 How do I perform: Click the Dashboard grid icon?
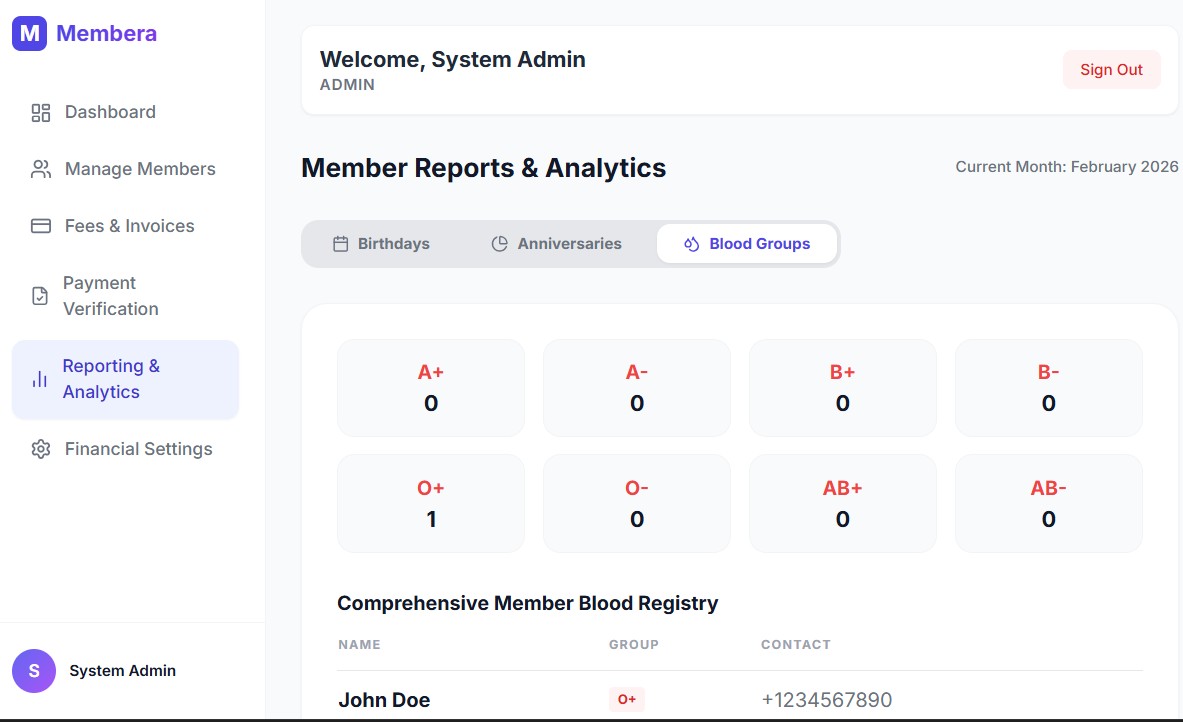(41, 113)
